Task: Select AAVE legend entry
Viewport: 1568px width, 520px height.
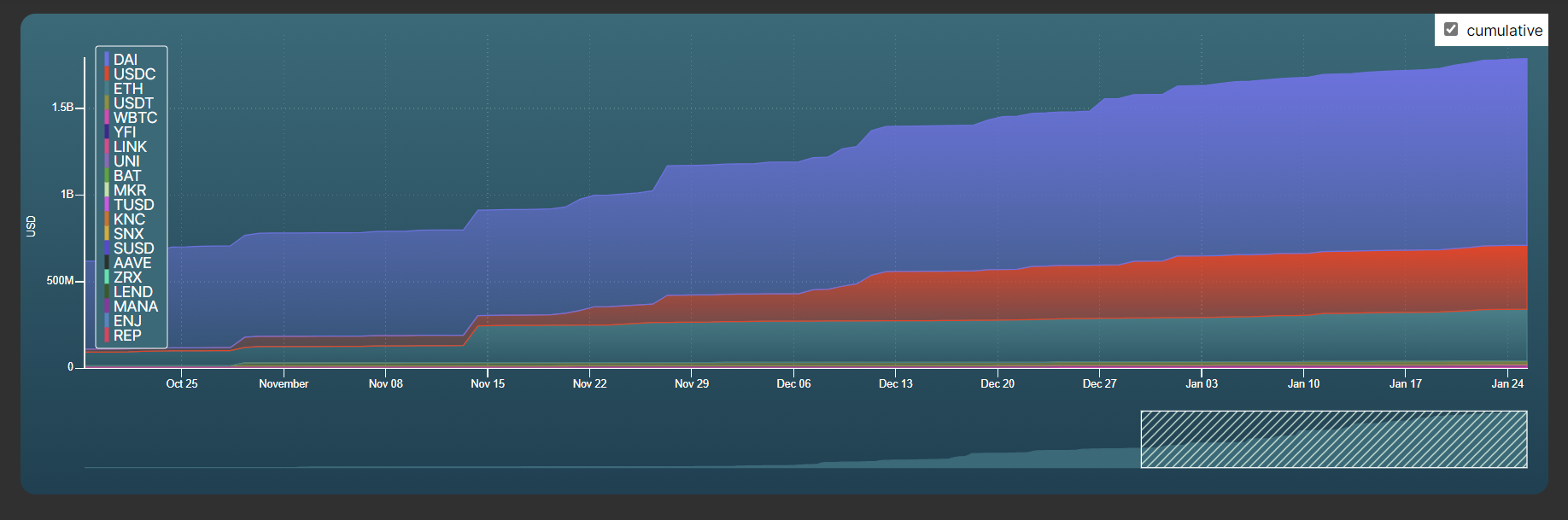Action: coord(132,263)
